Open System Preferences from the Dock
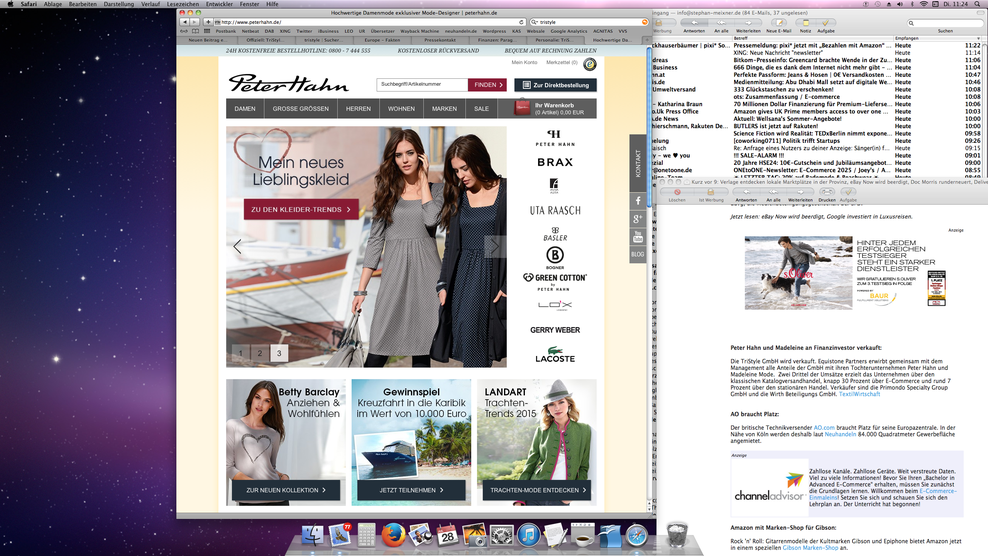This screenshot has height=556, width=988. click(502, 535)
